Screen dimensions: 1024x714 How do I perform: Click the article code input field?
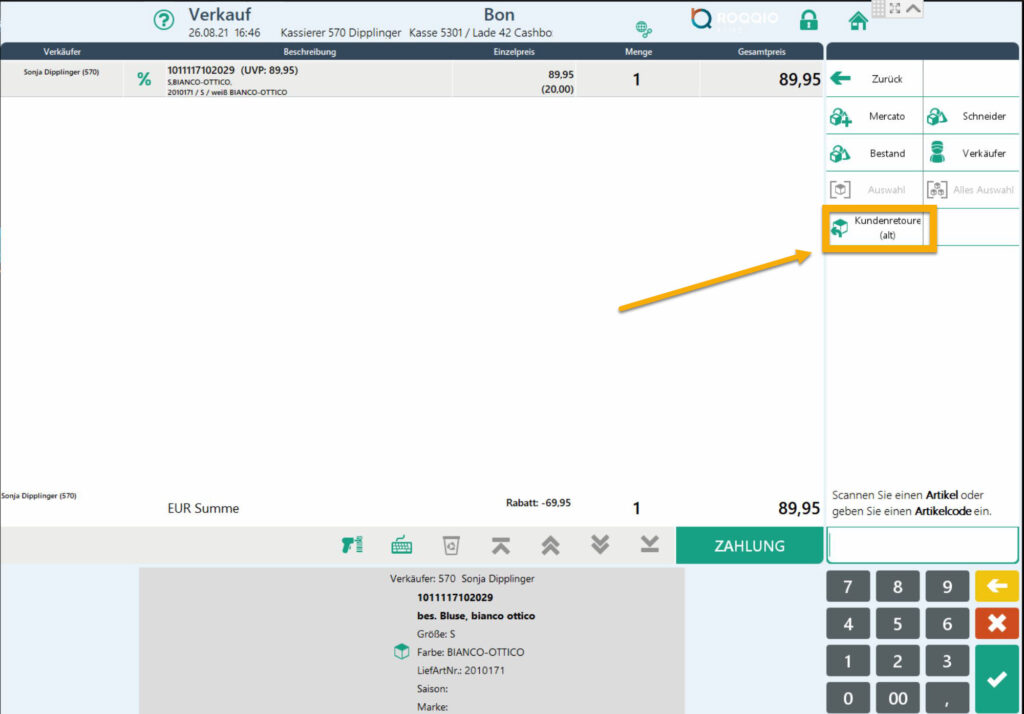pyautogui.click(x=922, y=545)
